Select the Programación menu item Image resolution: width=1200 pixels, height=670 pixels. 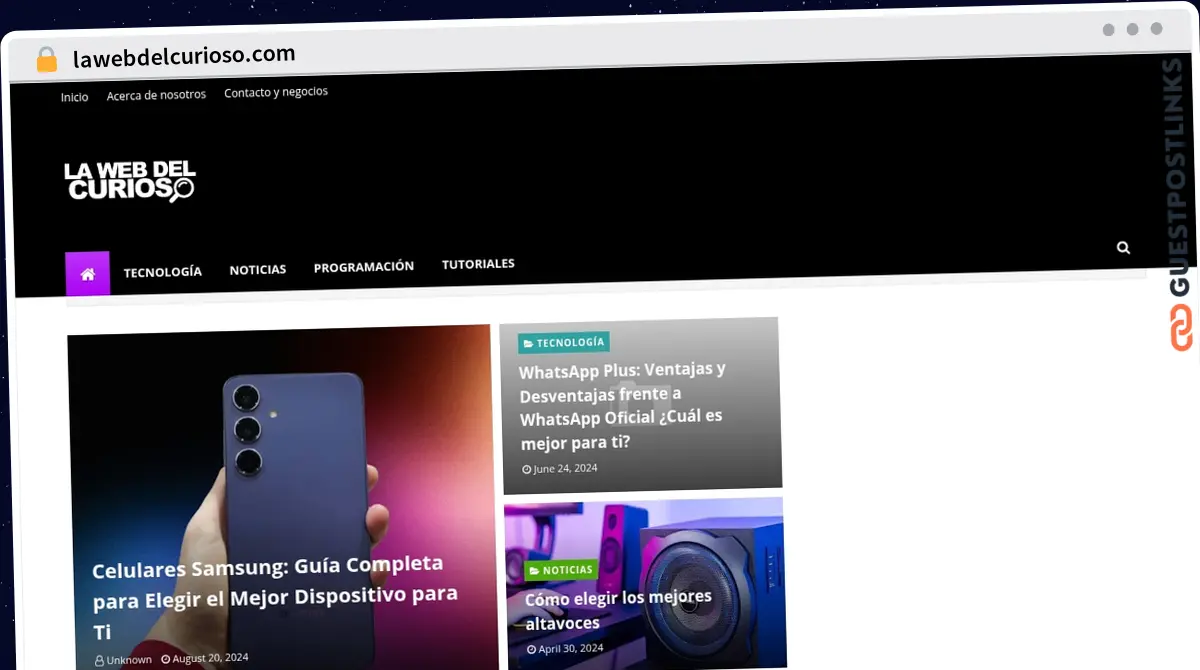click(x=364, y=267)
